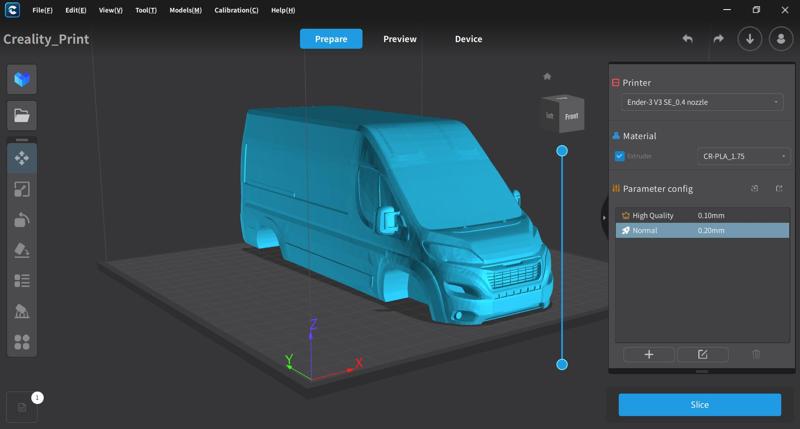The height and width of the screenshot is (429, 800).
Task: Click the top handle of the layer slider
Action: coord(562,150)
